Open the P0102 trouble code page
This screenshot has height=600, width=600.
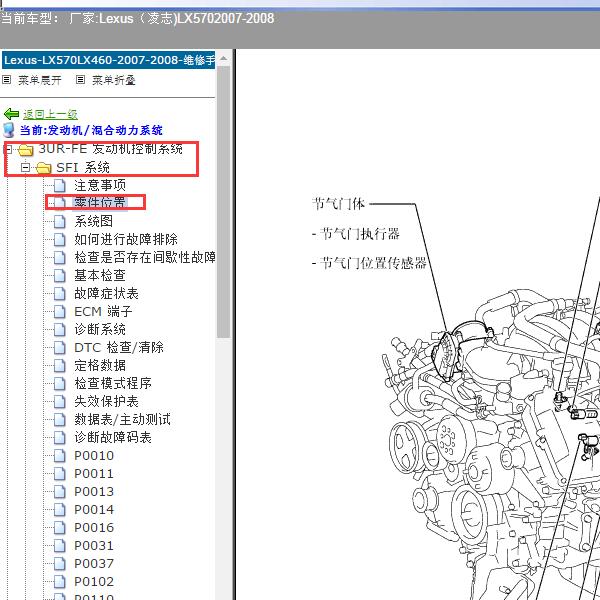[94, 581]
